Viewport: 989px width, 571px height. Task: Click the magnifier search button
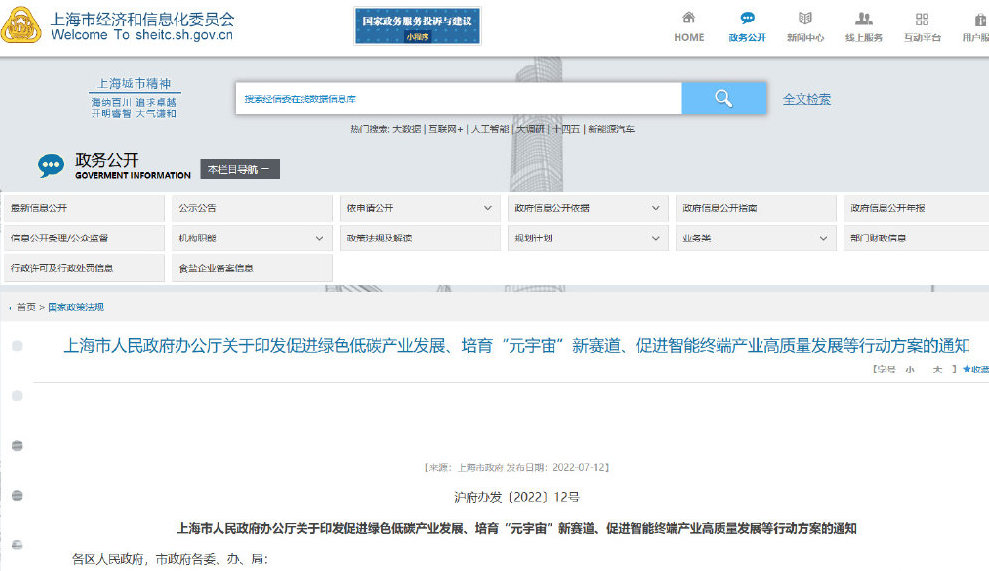(723, 98)
